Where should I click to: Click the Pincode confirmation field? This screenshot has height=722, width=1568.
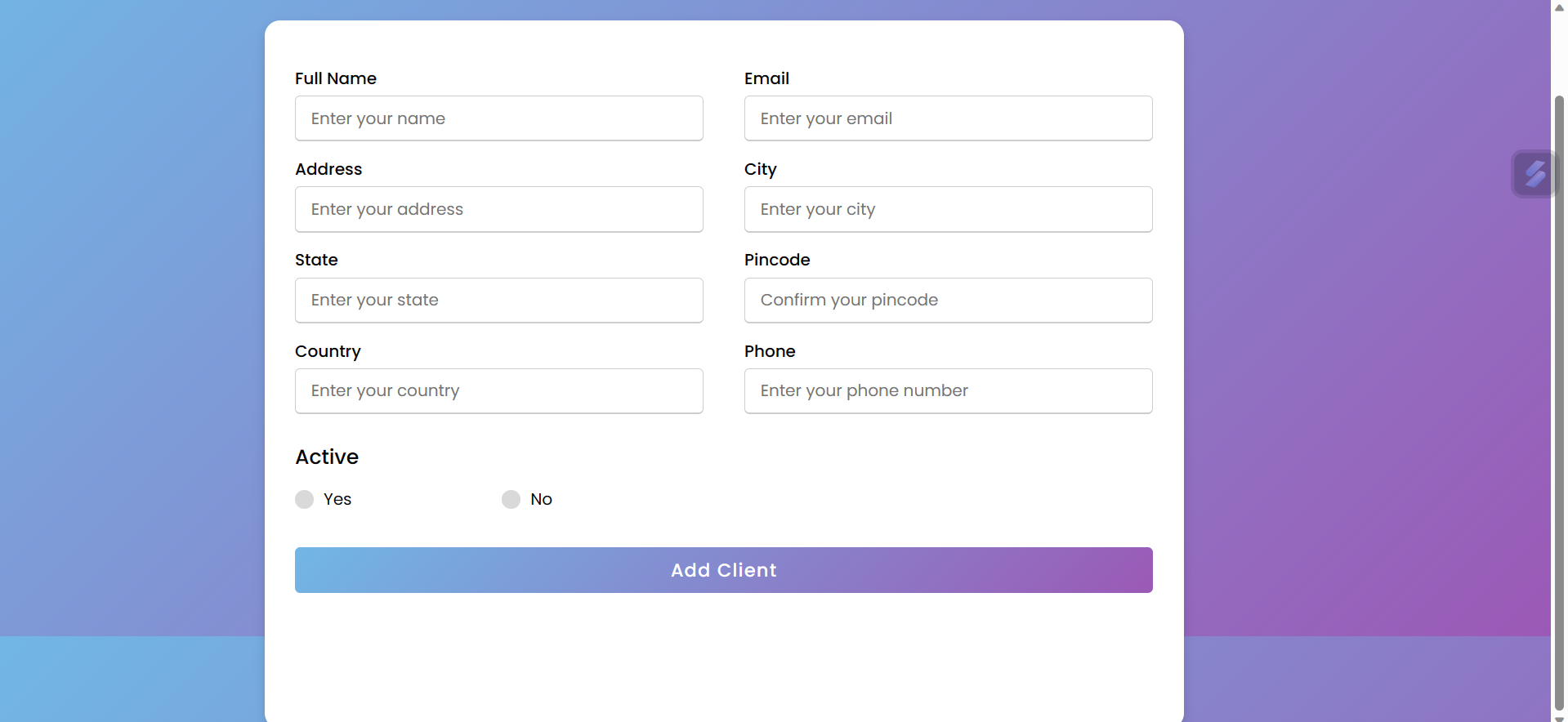948,300
